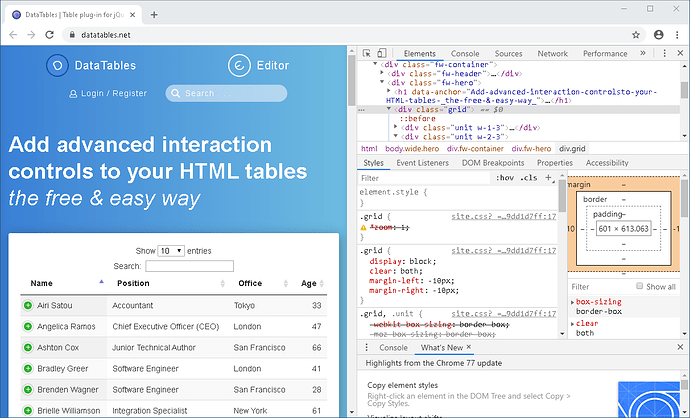Open the Accessibility pane tab
690x418 pixels.
(607, 163)
